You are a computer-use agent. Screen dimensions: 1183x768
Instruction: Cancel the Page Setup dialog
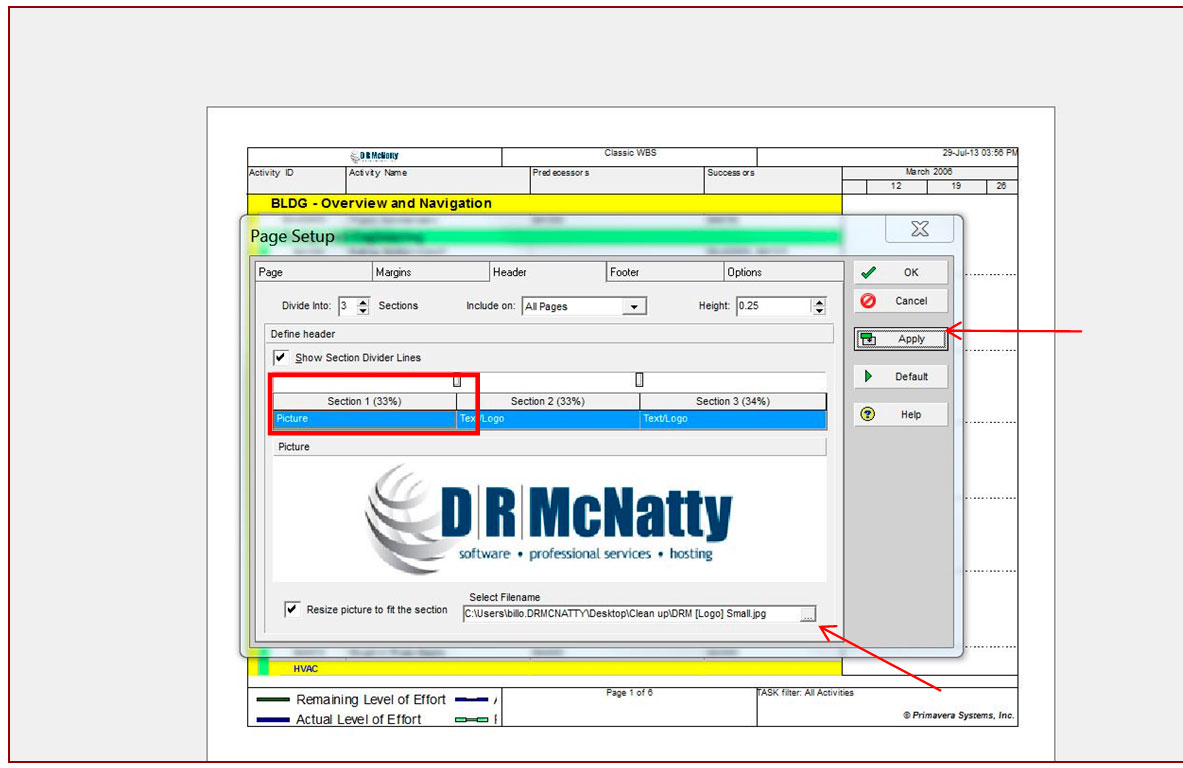(x=900, y=301)
